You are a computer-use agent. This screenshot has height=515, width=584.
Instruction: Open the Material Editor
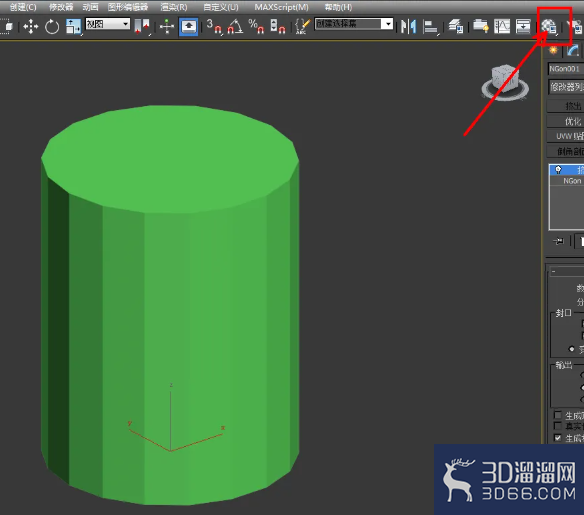point(549,27)
